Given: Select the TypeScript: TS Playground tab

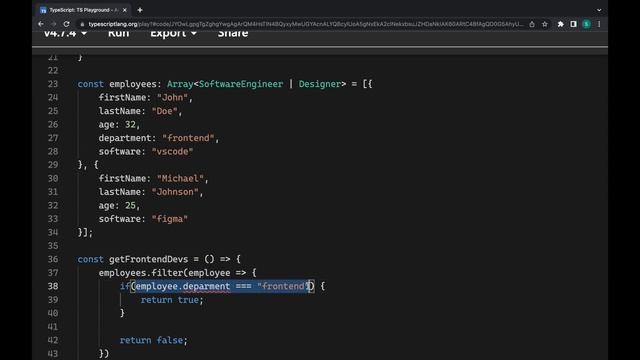Looking at the screenshot, I should pos(83,10).
